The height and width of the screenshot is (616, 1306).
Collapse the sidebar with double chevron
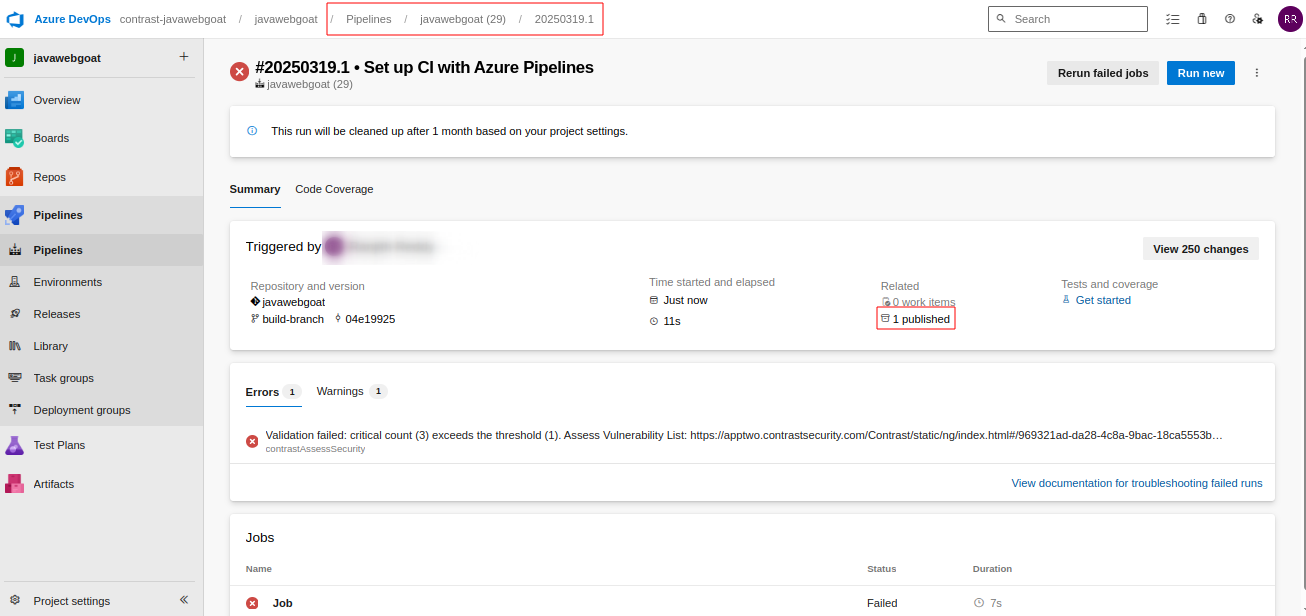[184, 600]
